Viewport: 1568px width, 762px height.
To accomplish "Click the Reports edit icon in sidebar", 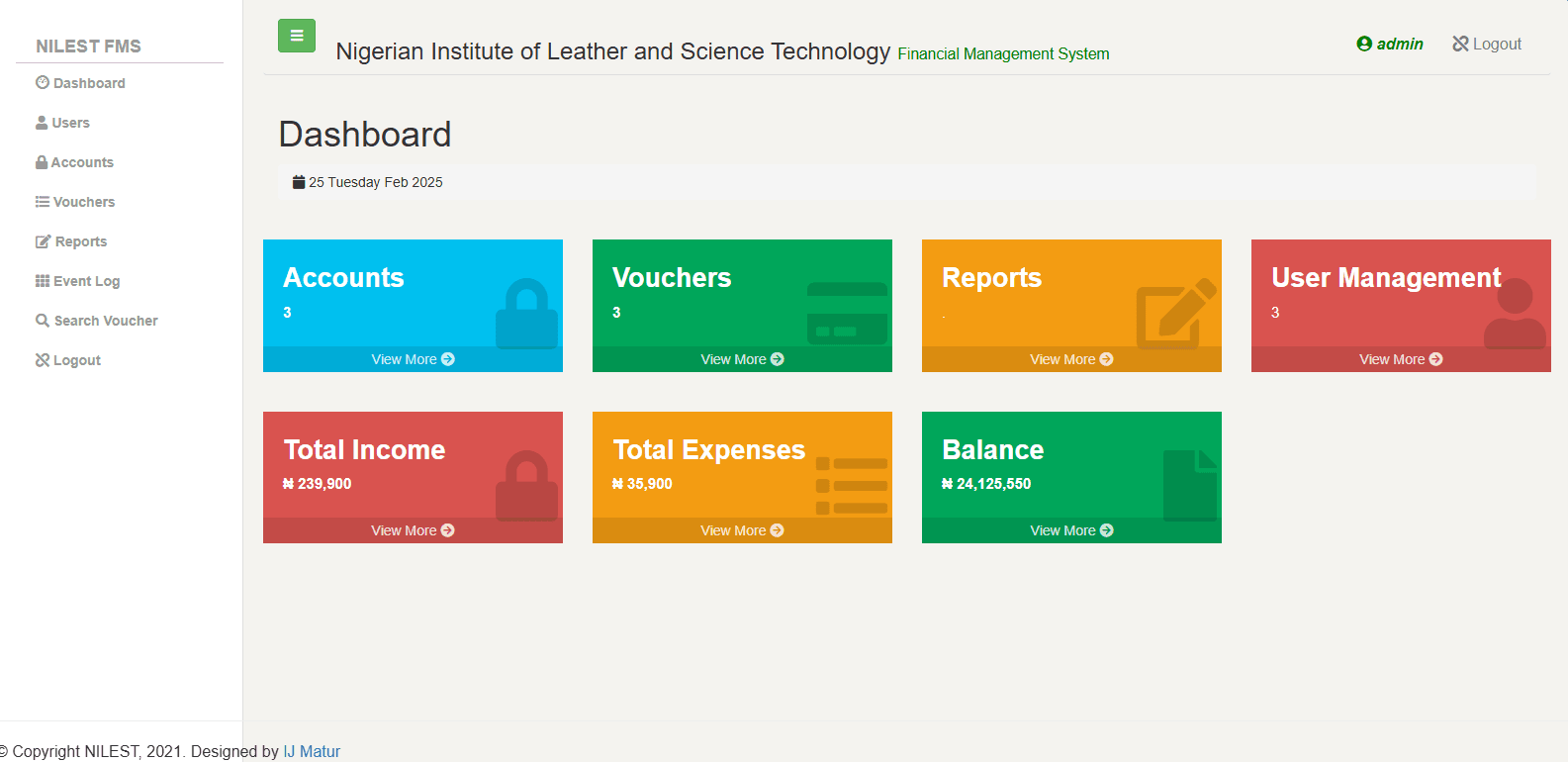I will pyautogui.click(x=44, y=241).
